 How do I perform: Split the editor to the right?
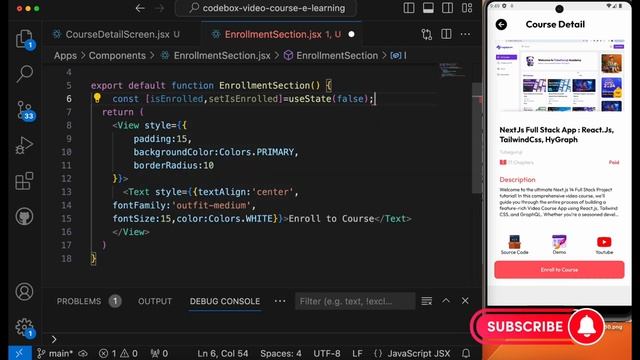(x=446, y=34)
